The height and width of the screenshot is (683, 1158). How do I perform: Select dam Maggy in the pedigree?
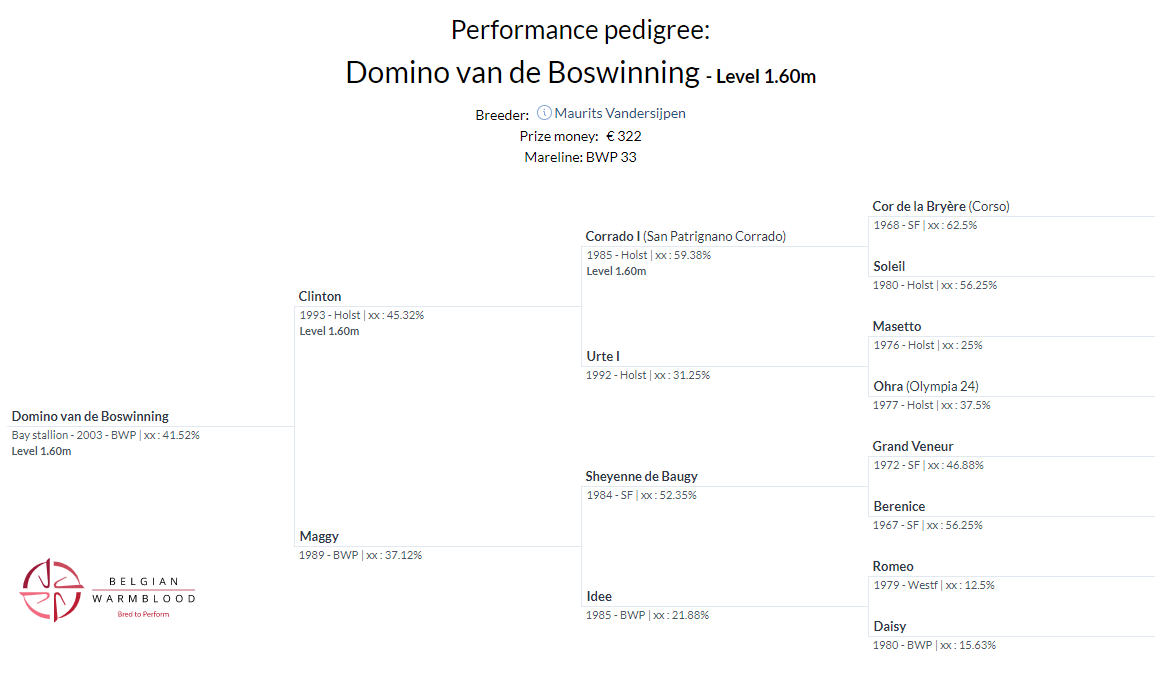click(319, 537)
